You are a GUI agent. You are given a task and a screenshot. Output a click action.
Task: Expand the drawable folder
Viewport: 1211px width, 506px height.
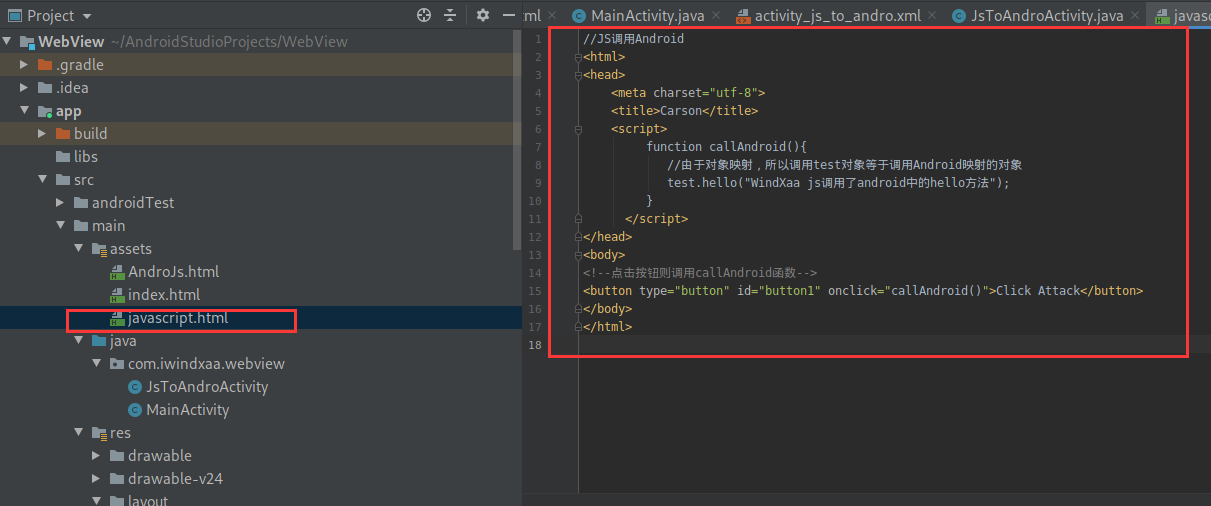[x=96, y=456]
